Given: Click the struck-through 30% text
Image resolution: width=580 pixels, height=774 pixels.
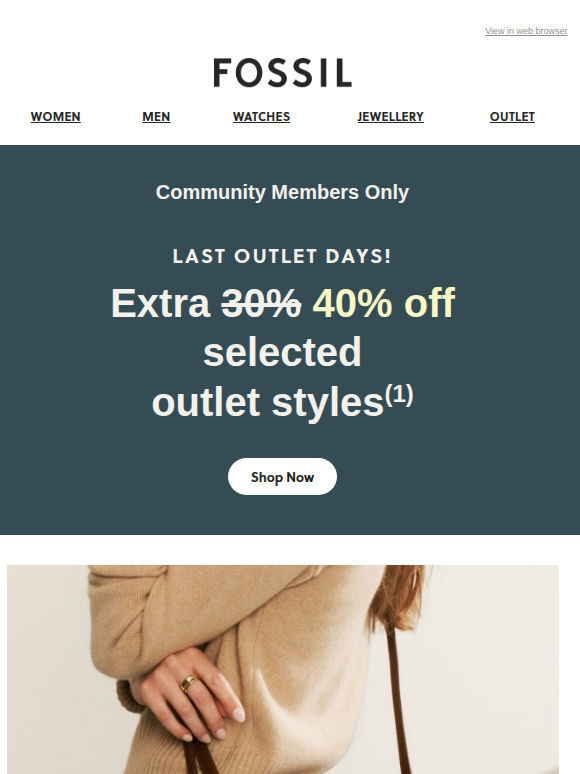Looking at the screenshot, I should coord(261,303).
